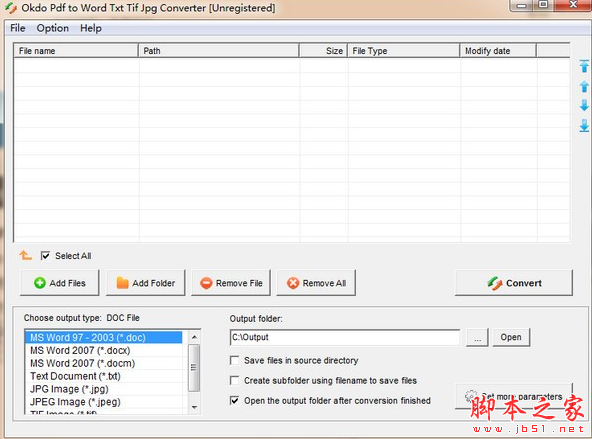592x439 pixels.
Task: Click the Set more parameters gear button
Action: point(513,396)
